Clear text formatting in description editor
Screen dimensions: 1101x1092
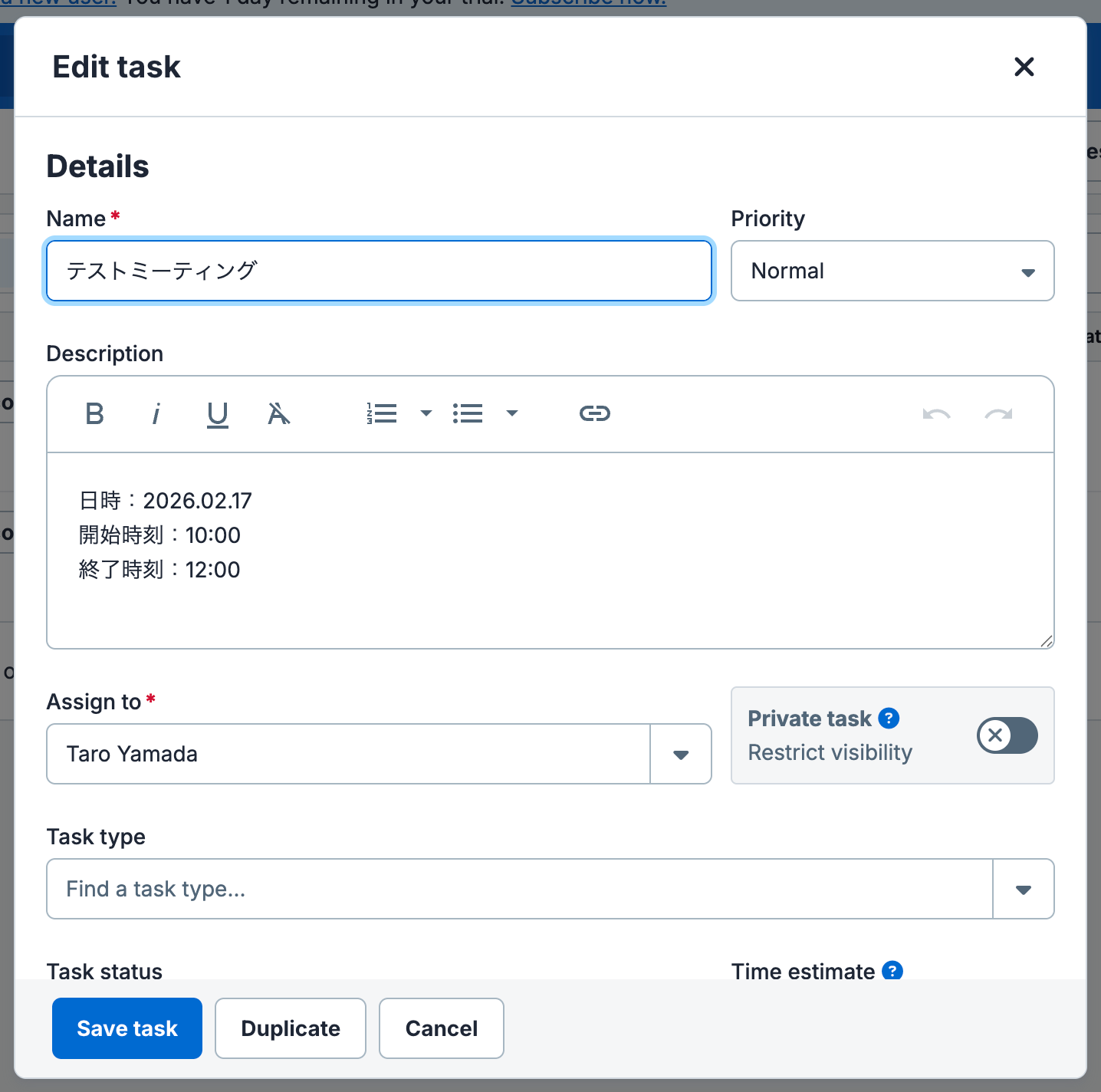(278, 414)
